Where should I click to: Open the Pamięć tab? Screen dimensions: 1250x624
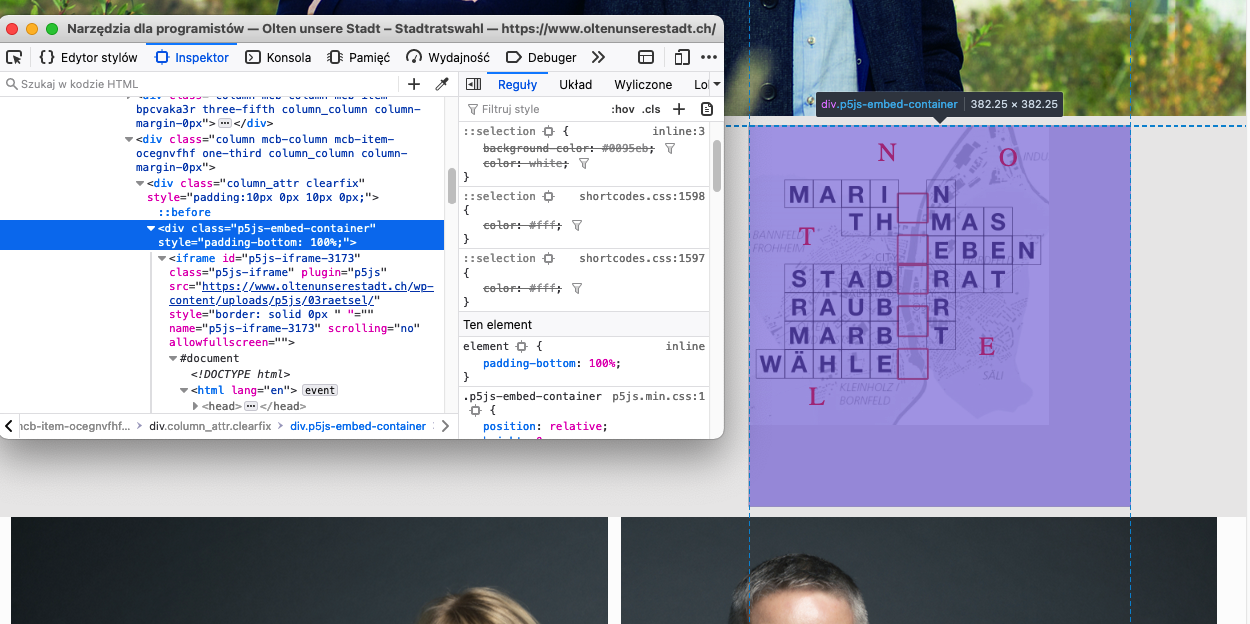359,57
